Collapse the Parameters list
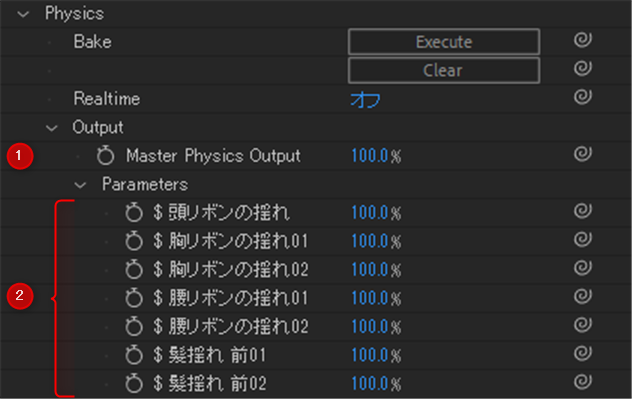This screenshot has width=632, height=399. click(x=80, y=185)
